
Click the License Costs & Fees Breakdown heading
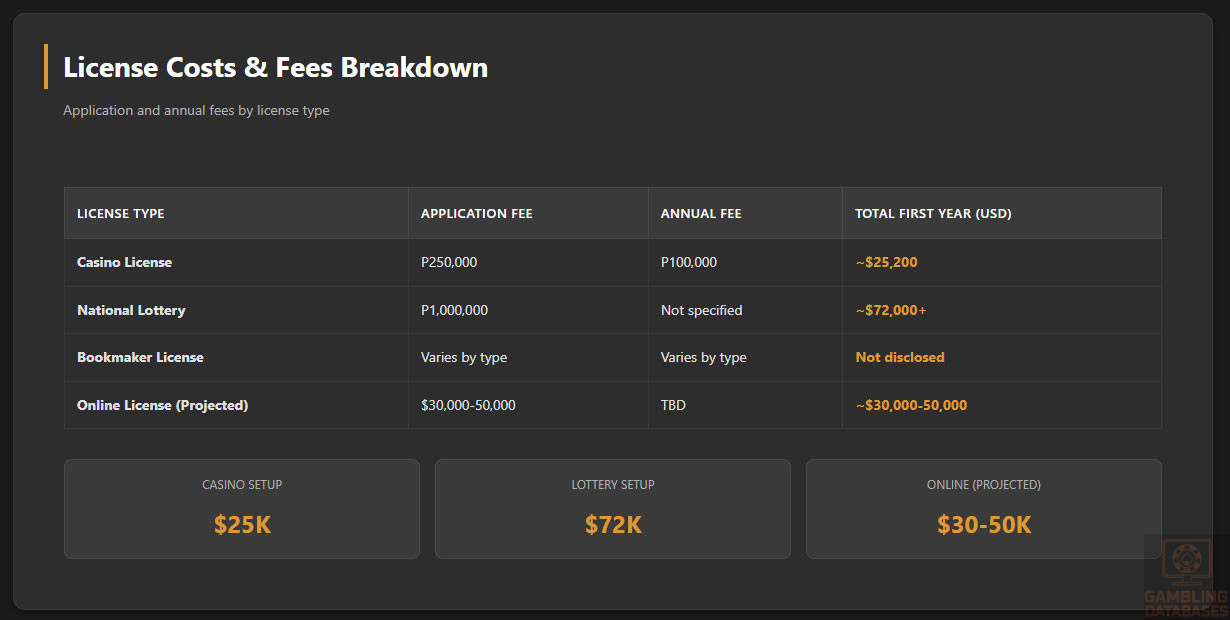[275, 67]
